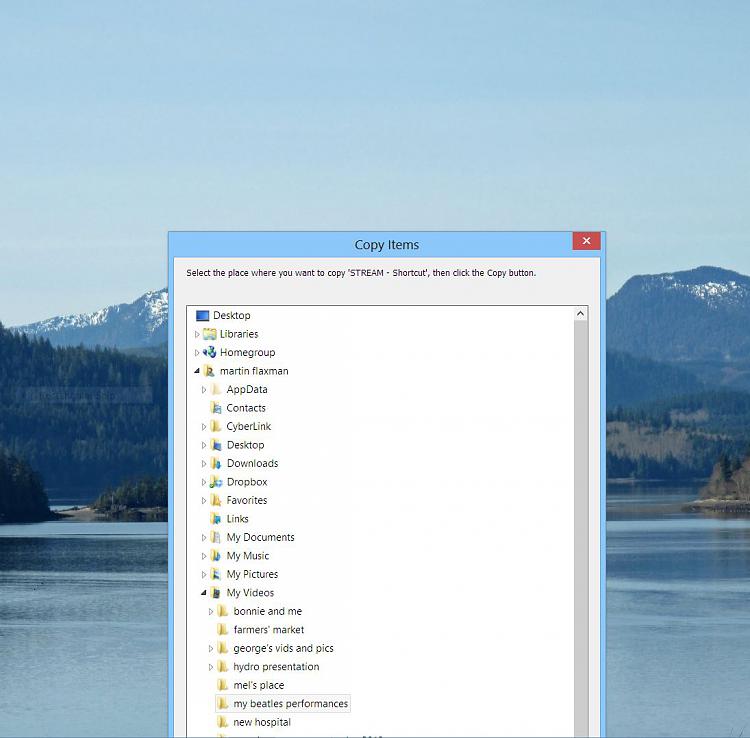The height and width of the screenshot is (738, 750).
Task: Expand the user Desktop folder arrow
Action: point(204,445)
